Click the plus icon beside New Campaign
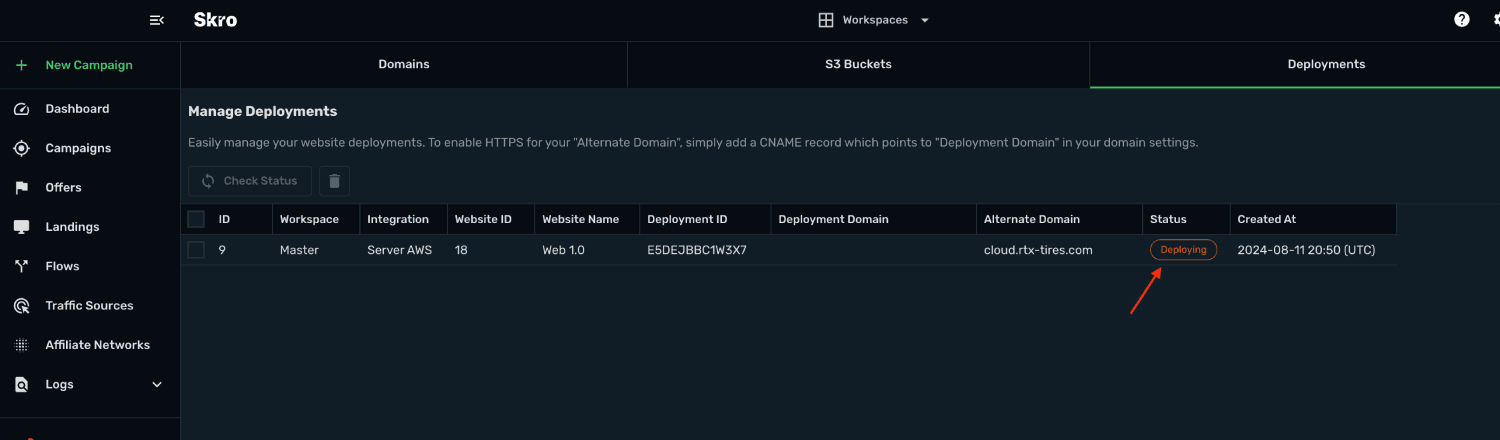This screenshot has height=440, width=1500. click(21, 65)
